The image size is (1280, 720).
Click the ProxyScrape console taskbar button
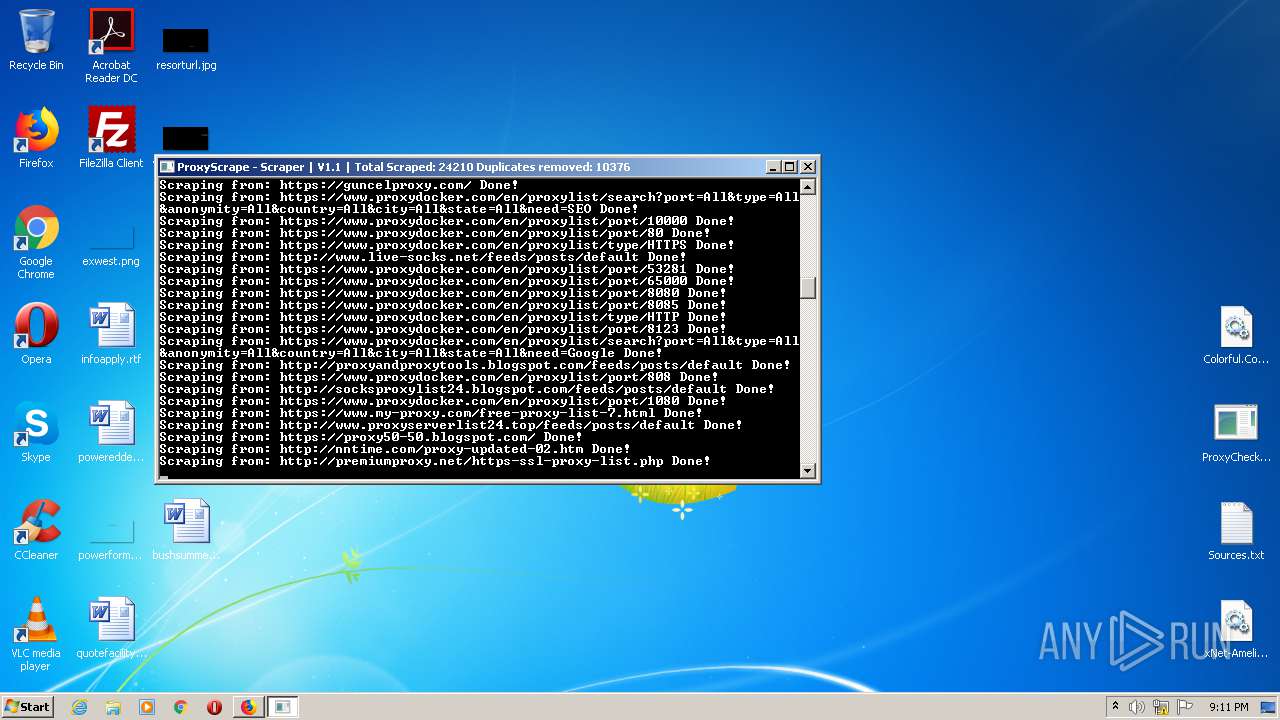tap(283, 707)
